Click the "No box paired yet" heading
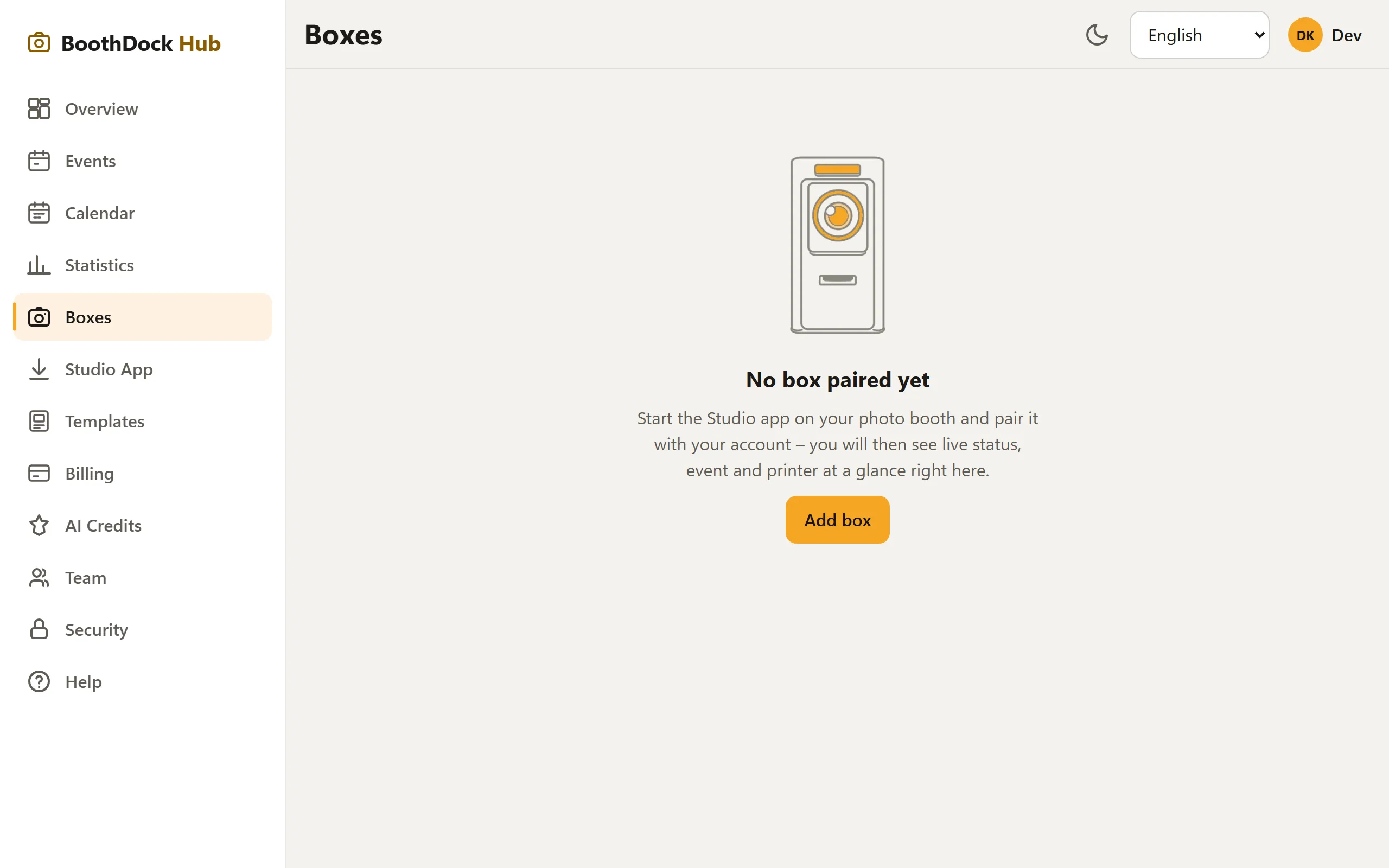The height and width of the screenshot is (868, 1389). pos(837,380)
